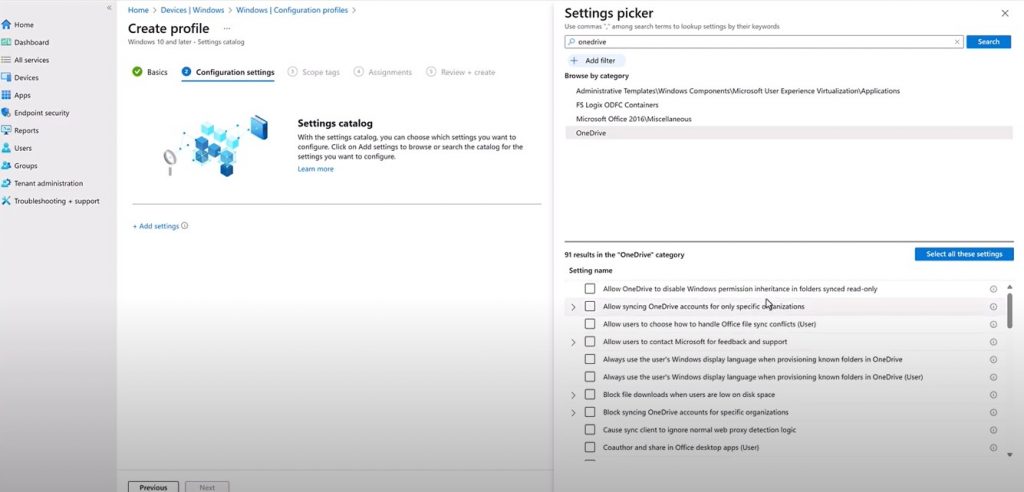
Task: Switch to the Basics step tab
Action: click(150, 72)
